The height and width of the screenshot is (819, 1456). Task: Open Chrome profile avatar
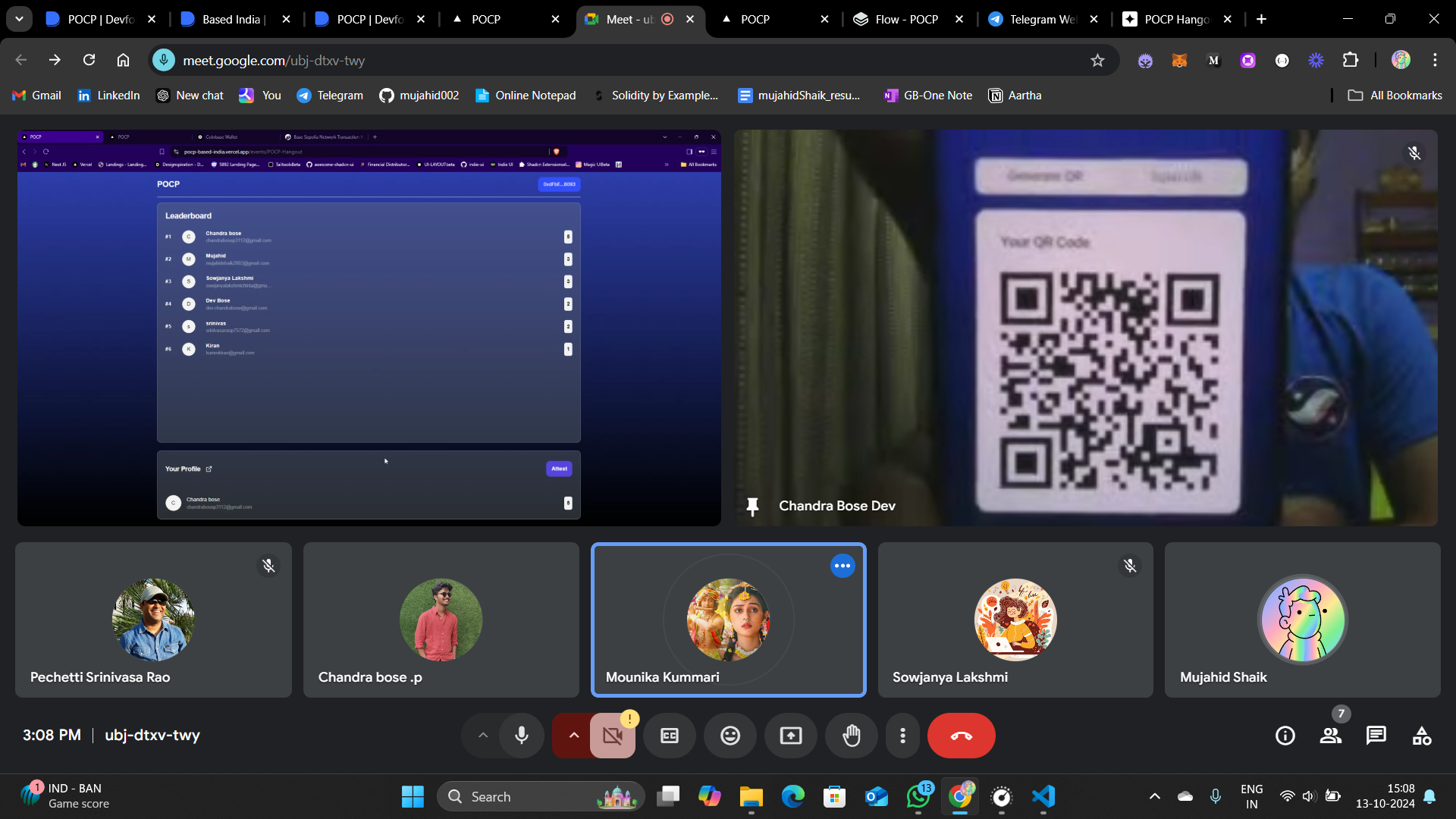point(1401,60)
